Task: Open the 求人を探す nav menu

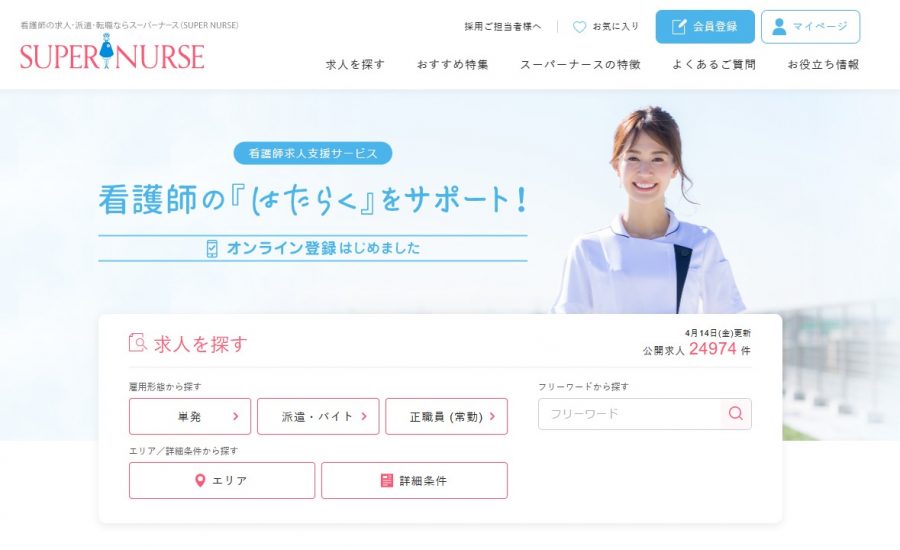Action: [x=355, y=64]
